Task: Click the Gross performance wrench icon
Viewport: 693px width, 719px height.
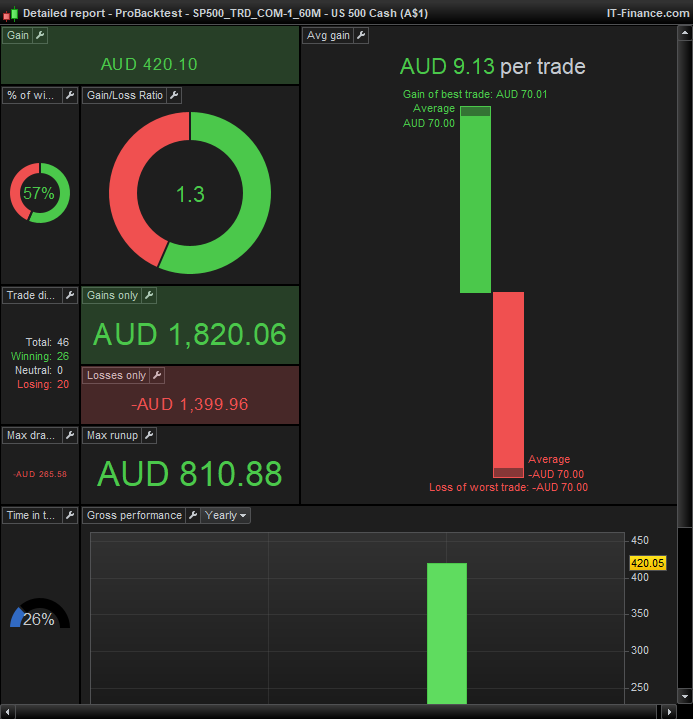Action: (191, 515)
